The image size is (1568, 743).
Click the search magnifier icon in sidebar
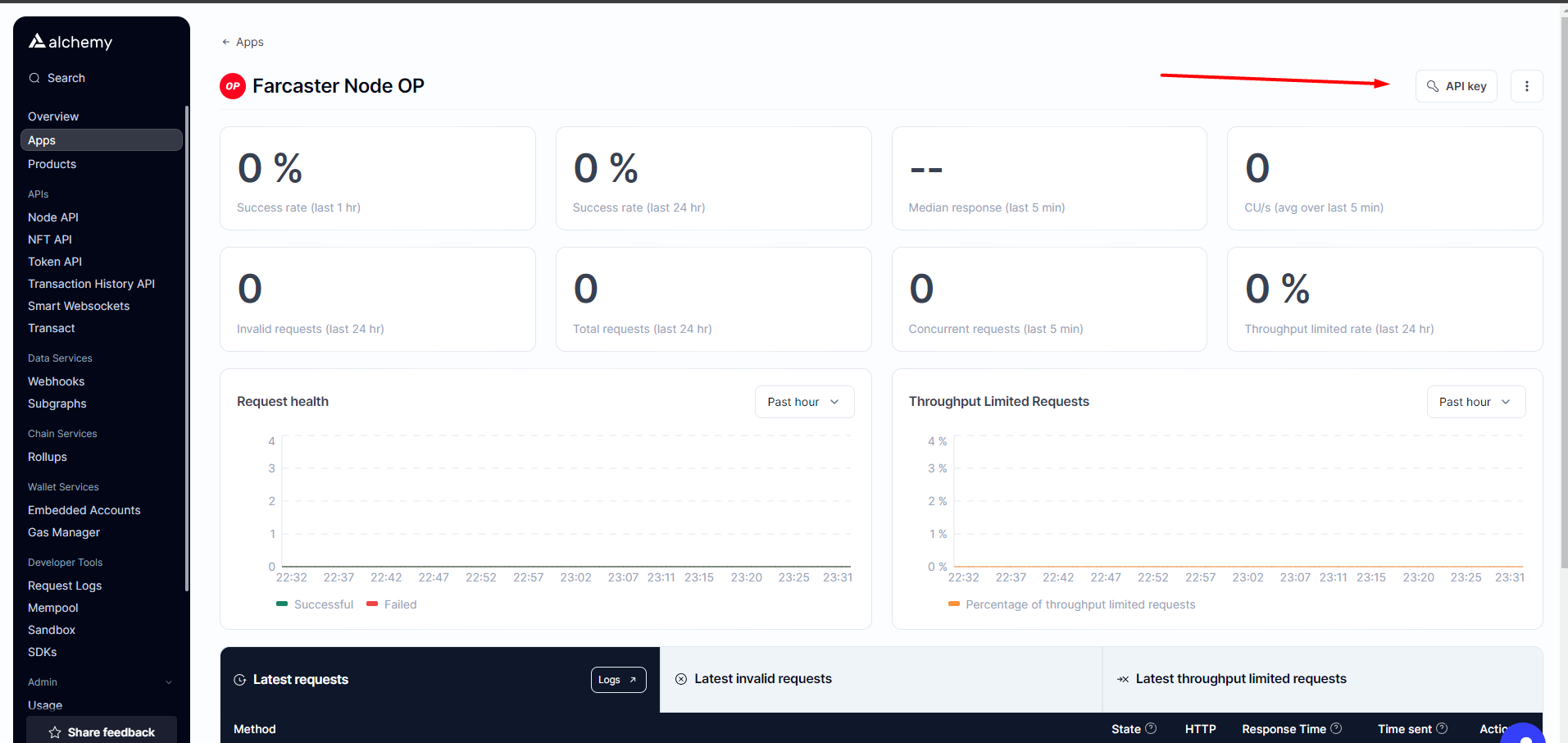(34, 78)
